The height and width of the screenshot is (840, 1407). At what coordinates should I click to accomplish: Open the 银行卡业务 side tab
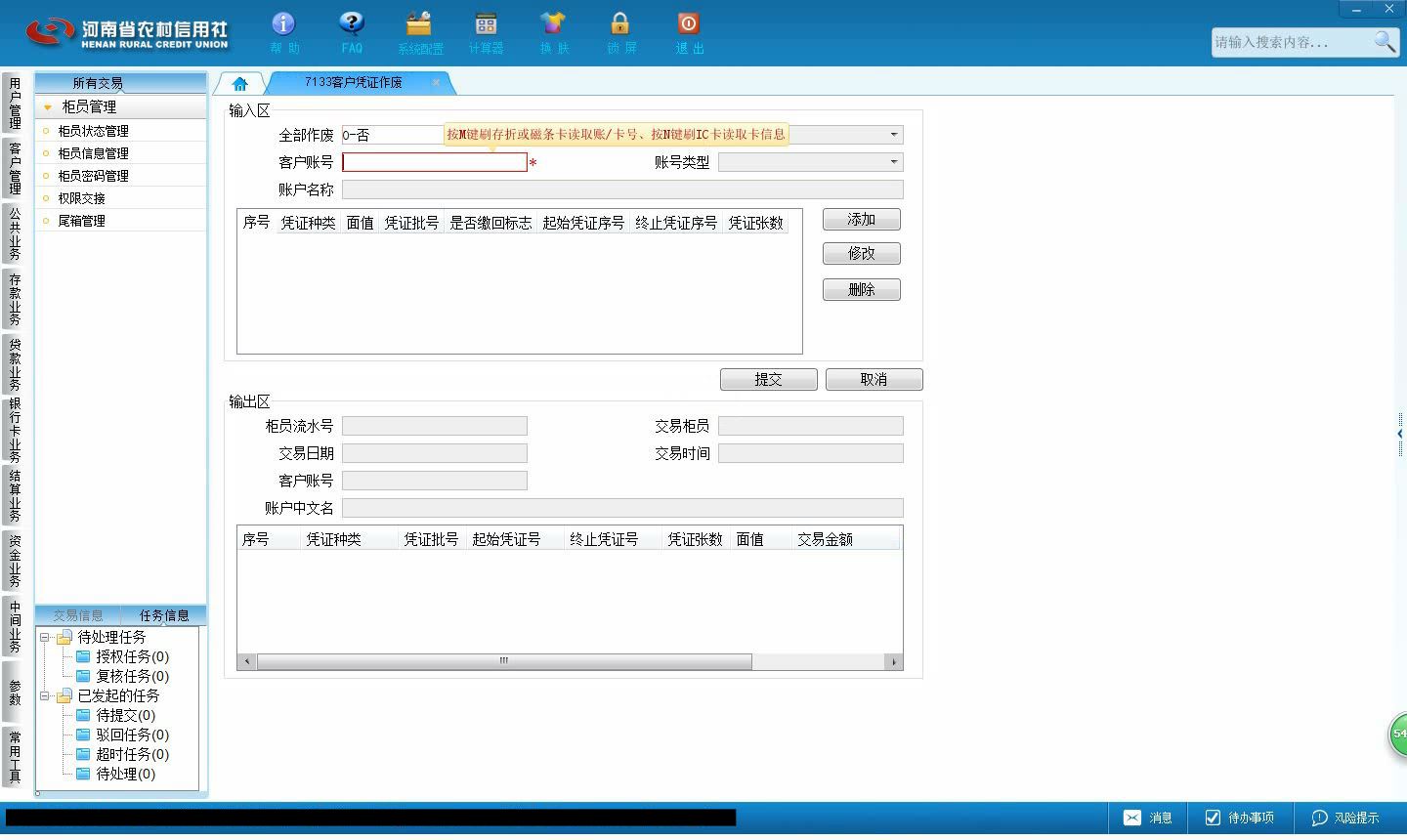pyautogui.click(x=14, y=430)
